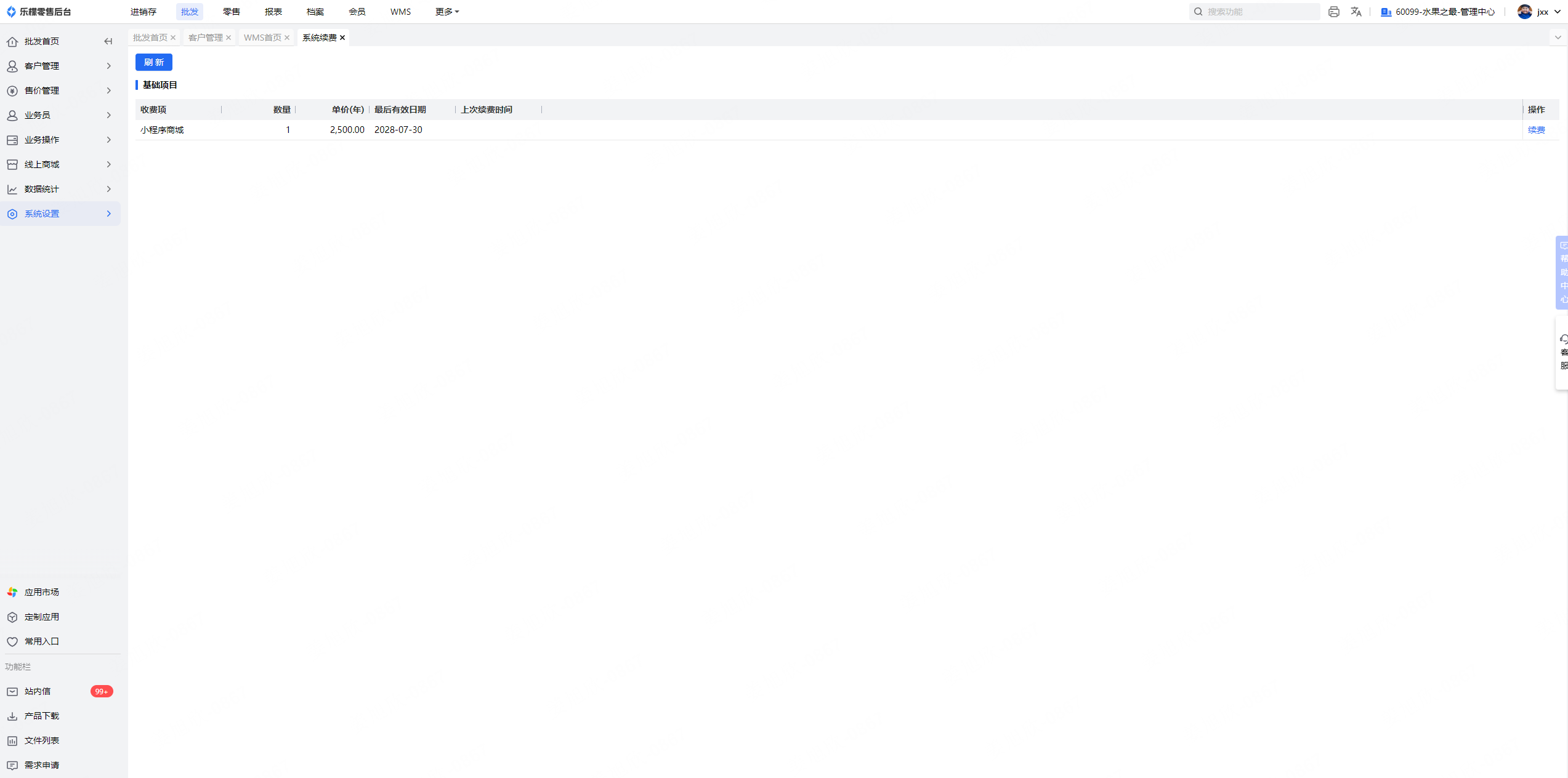Open the 更多 dropdown in the top menu
This screenshot has width=1568, height=778.
point(447,12)
